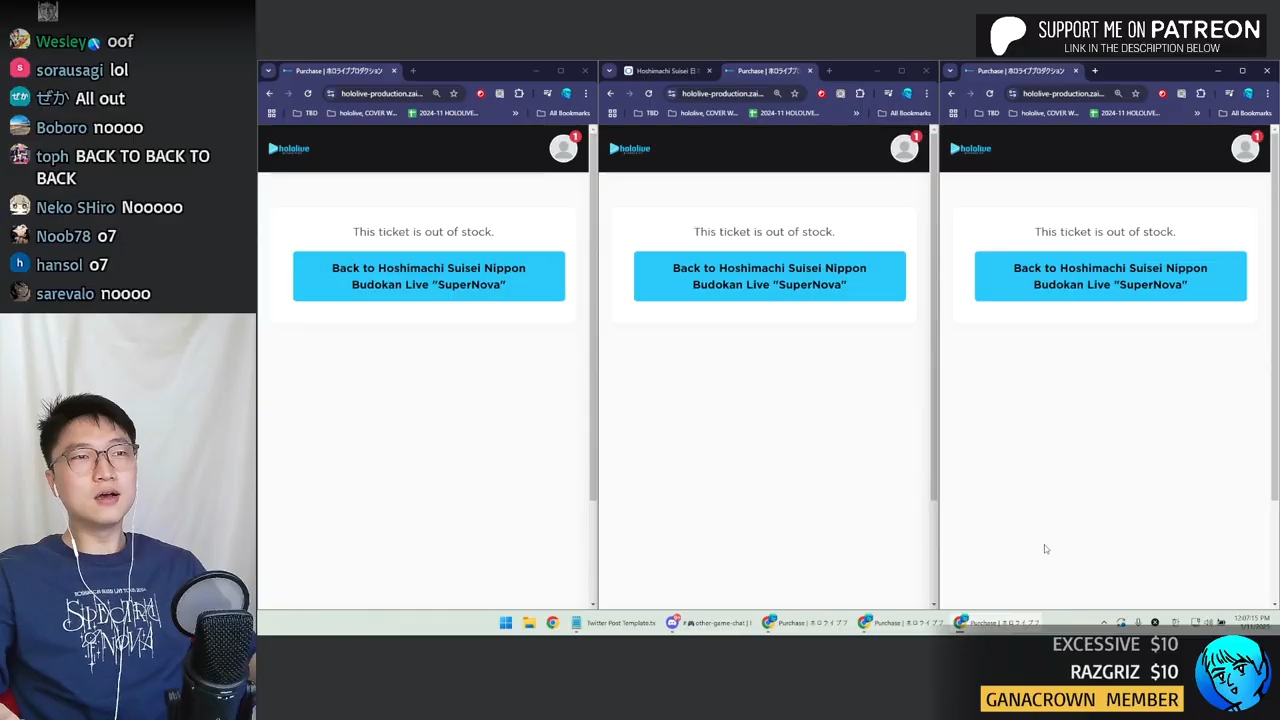Open the media control icon in the right window

(1229, 93)
